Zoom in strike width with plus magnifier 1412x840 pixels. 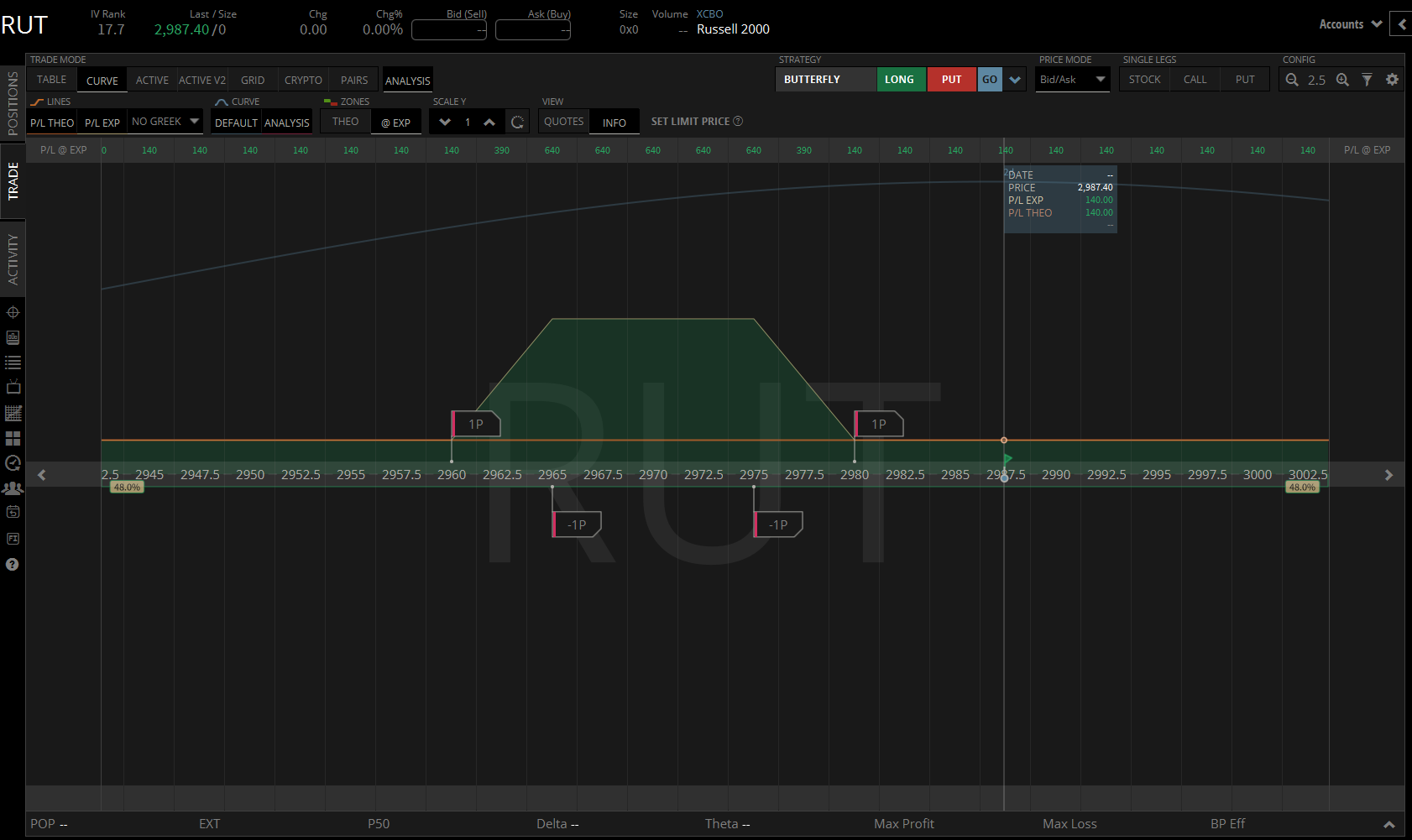pos(1342,80)
